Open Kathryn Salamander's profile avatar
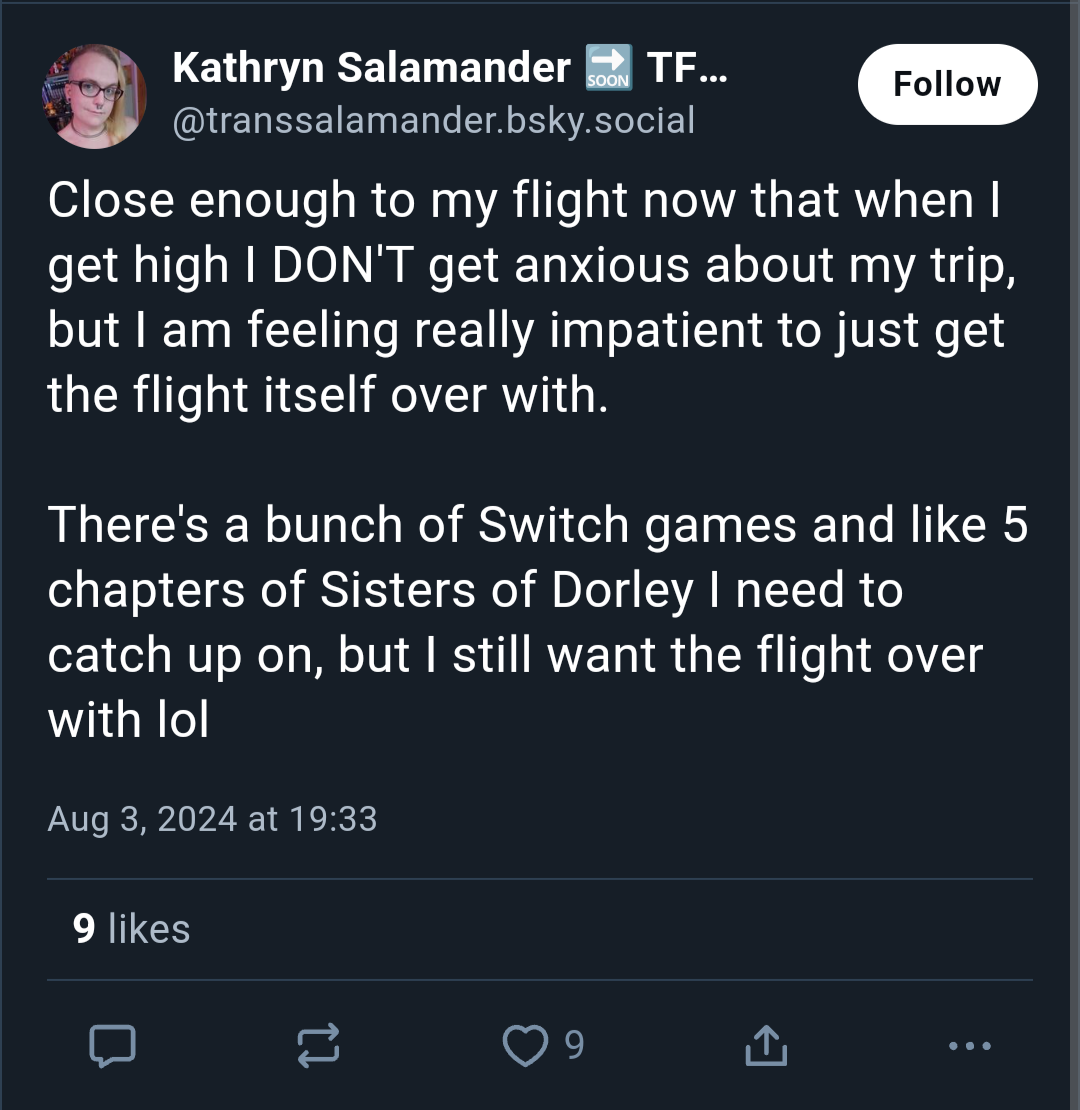This screenshot has height=1110, width=1080. pyautogui.click(x=95, y=96)
